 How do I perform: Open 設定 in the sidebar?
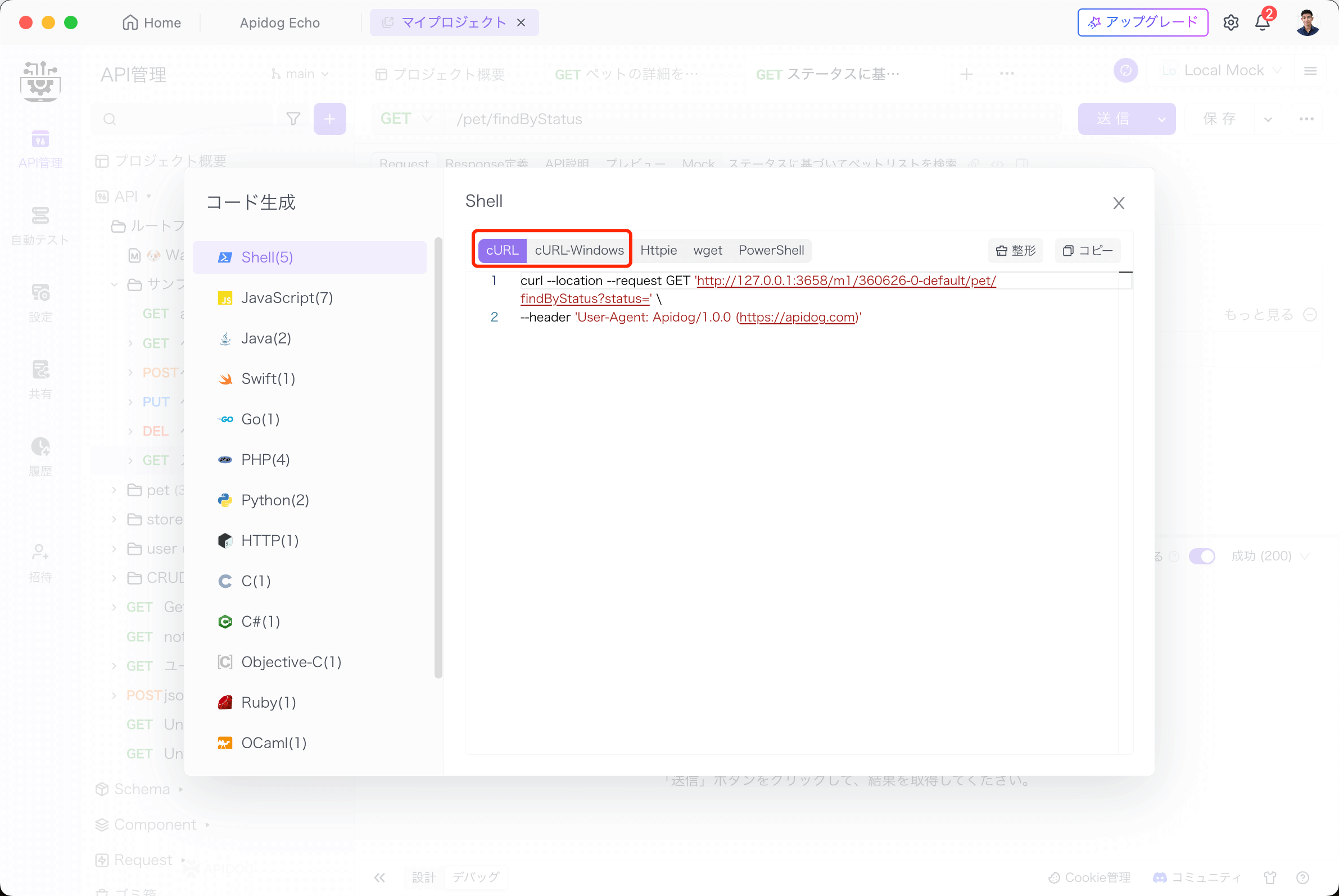(40, 304)
